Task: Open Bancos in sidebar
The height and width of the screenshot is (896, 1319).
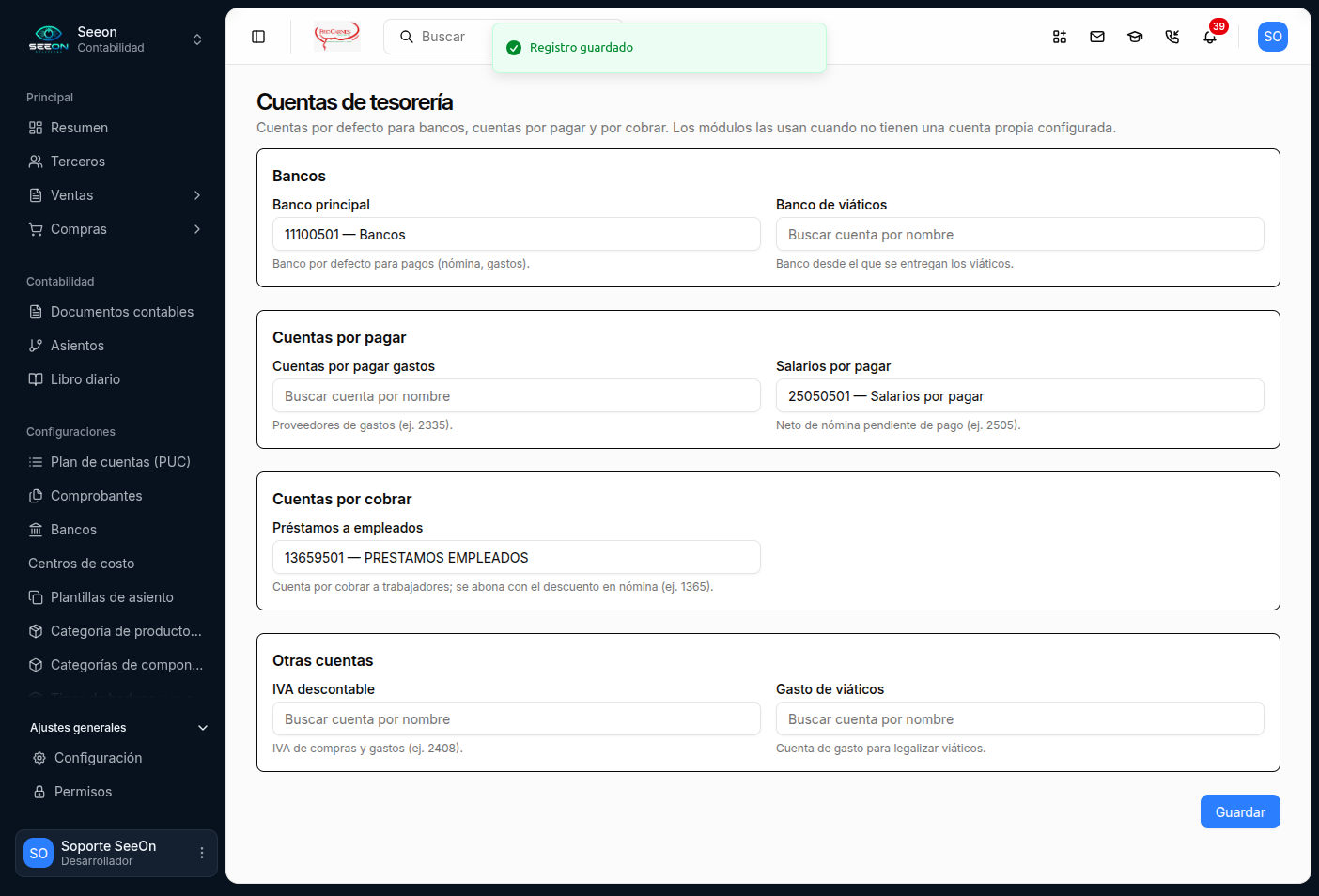Action: click(116, 530)
